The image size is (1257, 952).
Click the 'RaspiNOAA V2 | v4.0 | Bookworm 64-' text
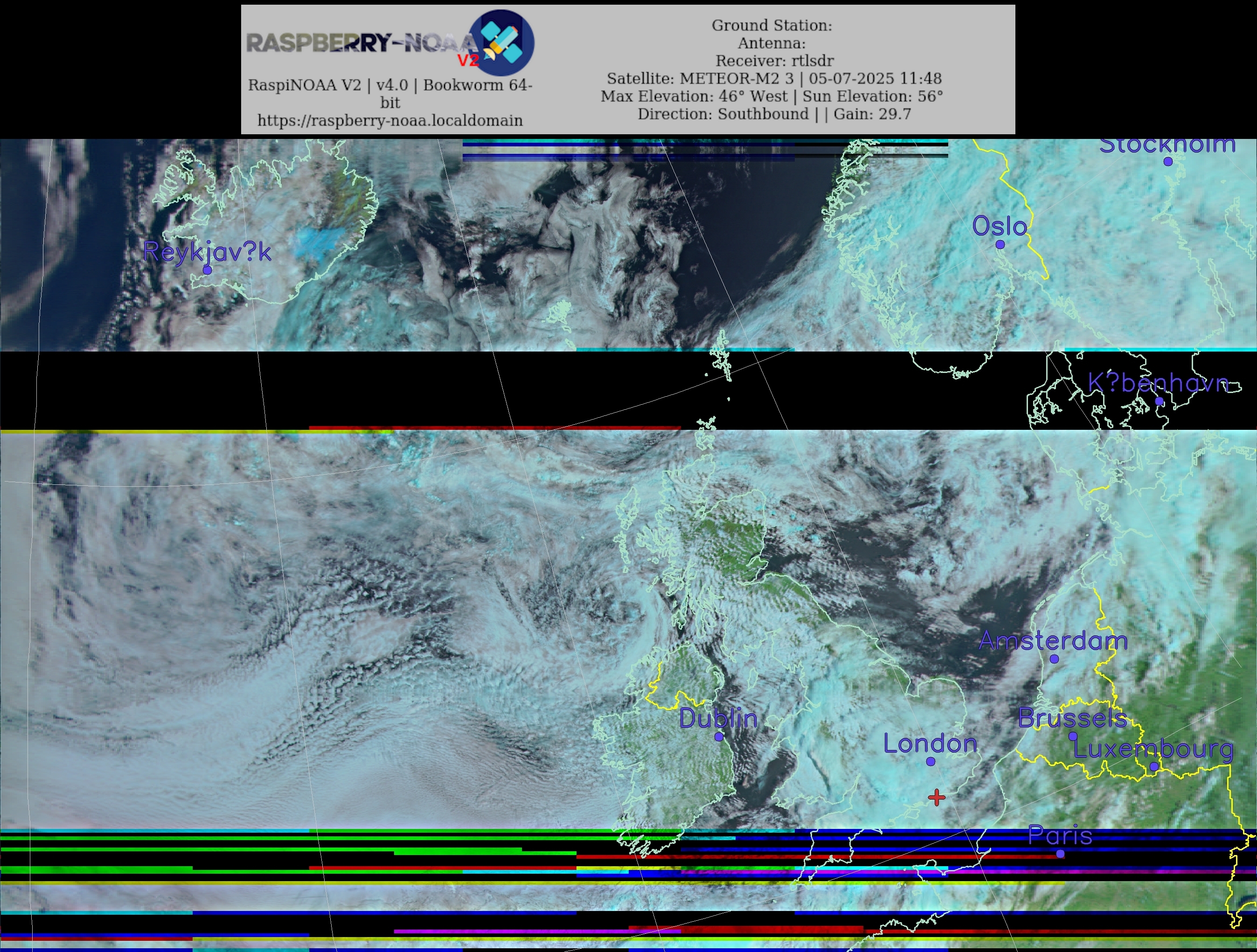390,85
